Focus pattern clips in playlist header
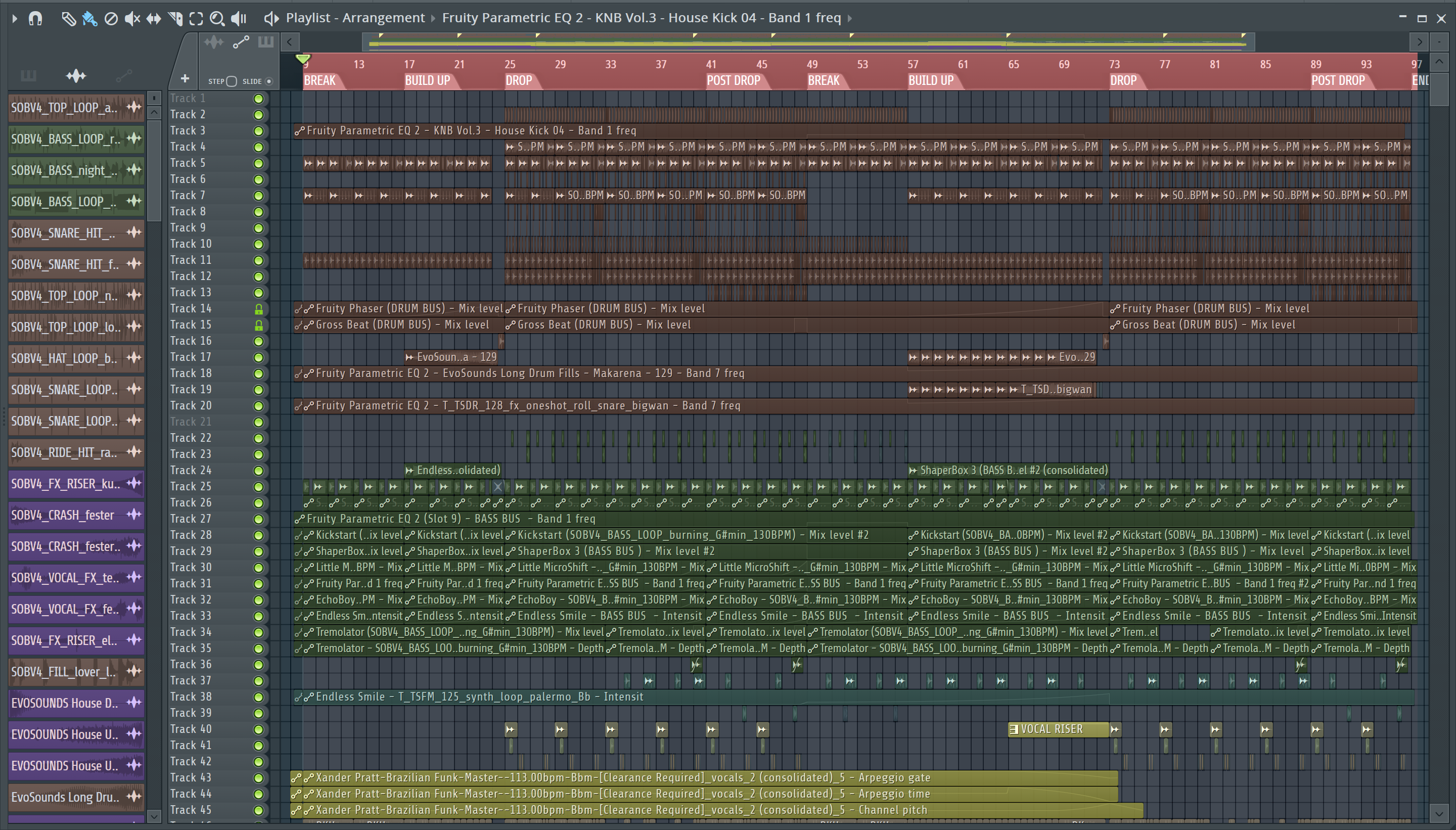 [x=265, y=41]
